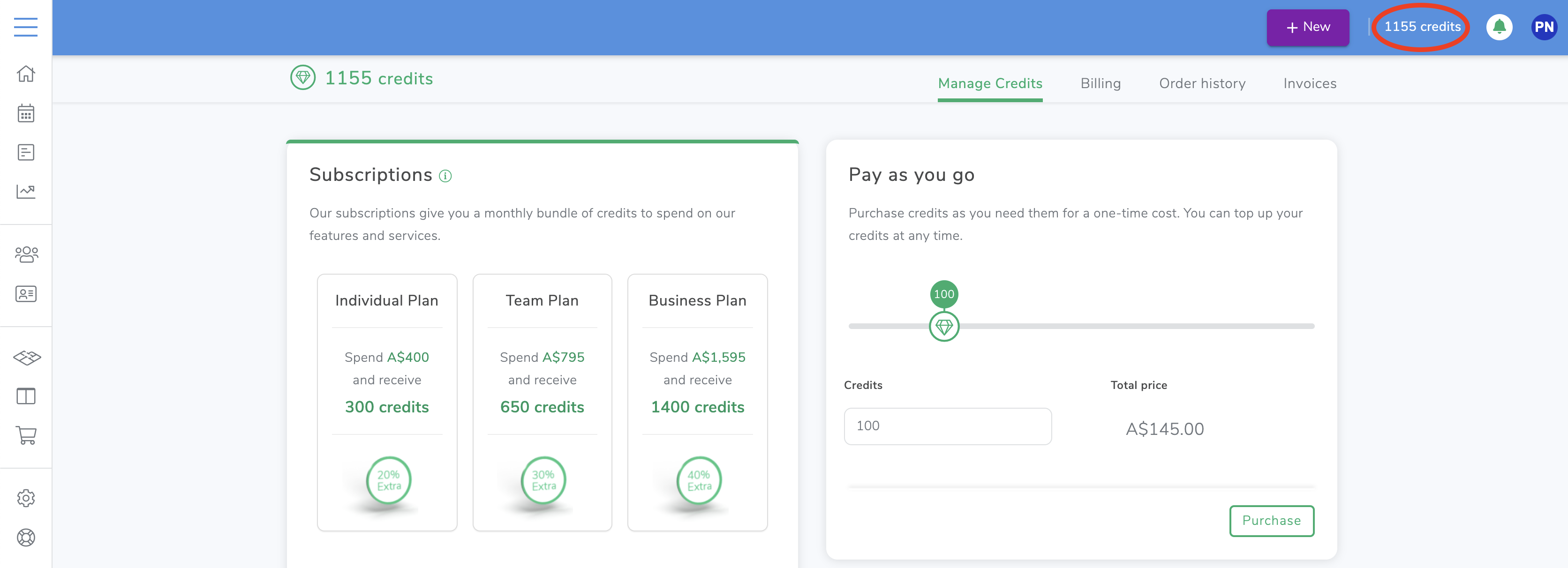Open the document list icon in sidebar
Screen dimensions: 1568x568
(x=26, y=152)
